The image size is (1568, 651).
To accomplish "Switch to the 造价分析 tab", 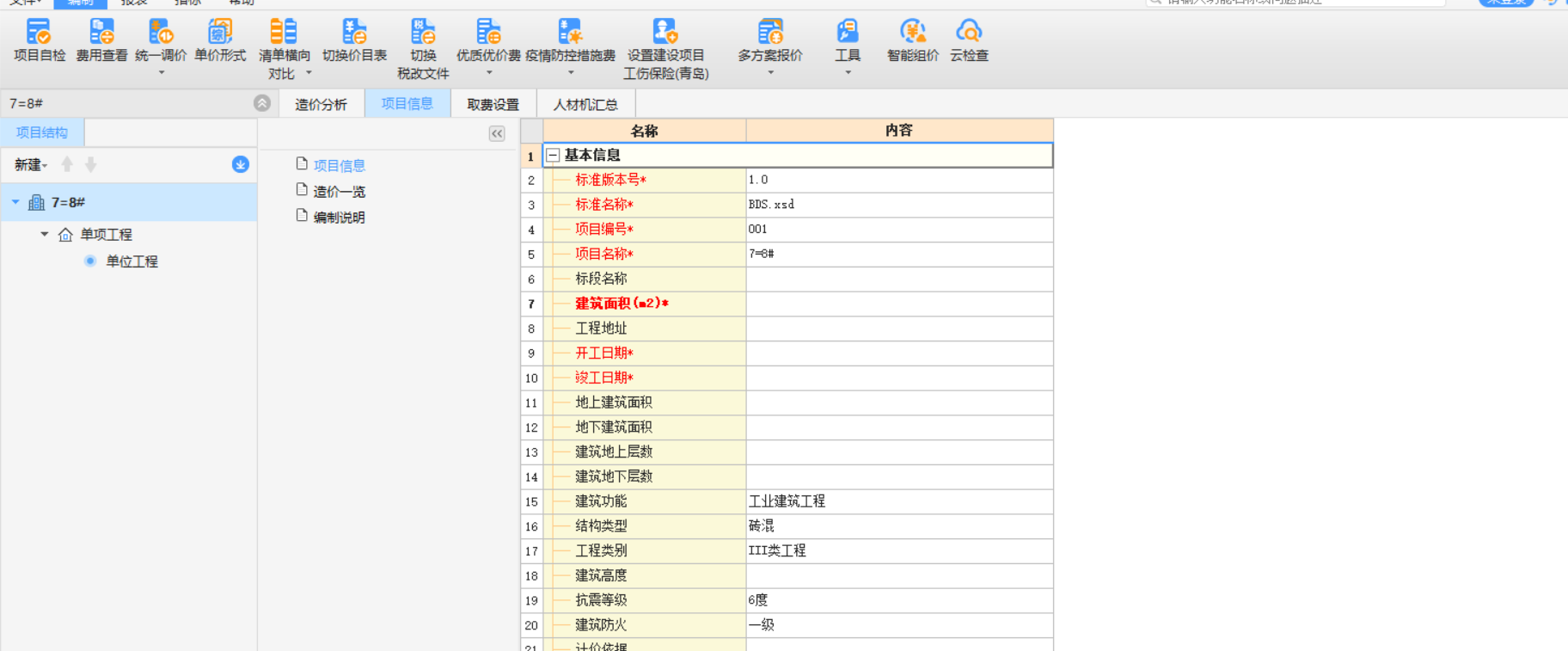I will [321, 104].
